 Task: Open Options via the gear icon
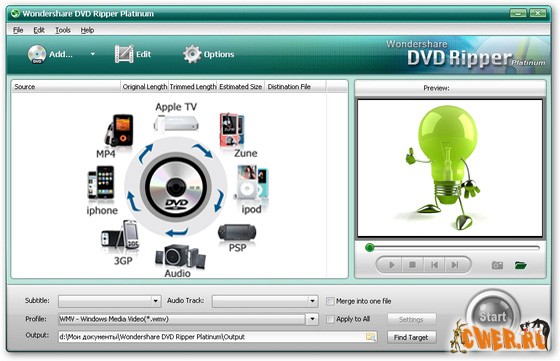click(192, 54)
